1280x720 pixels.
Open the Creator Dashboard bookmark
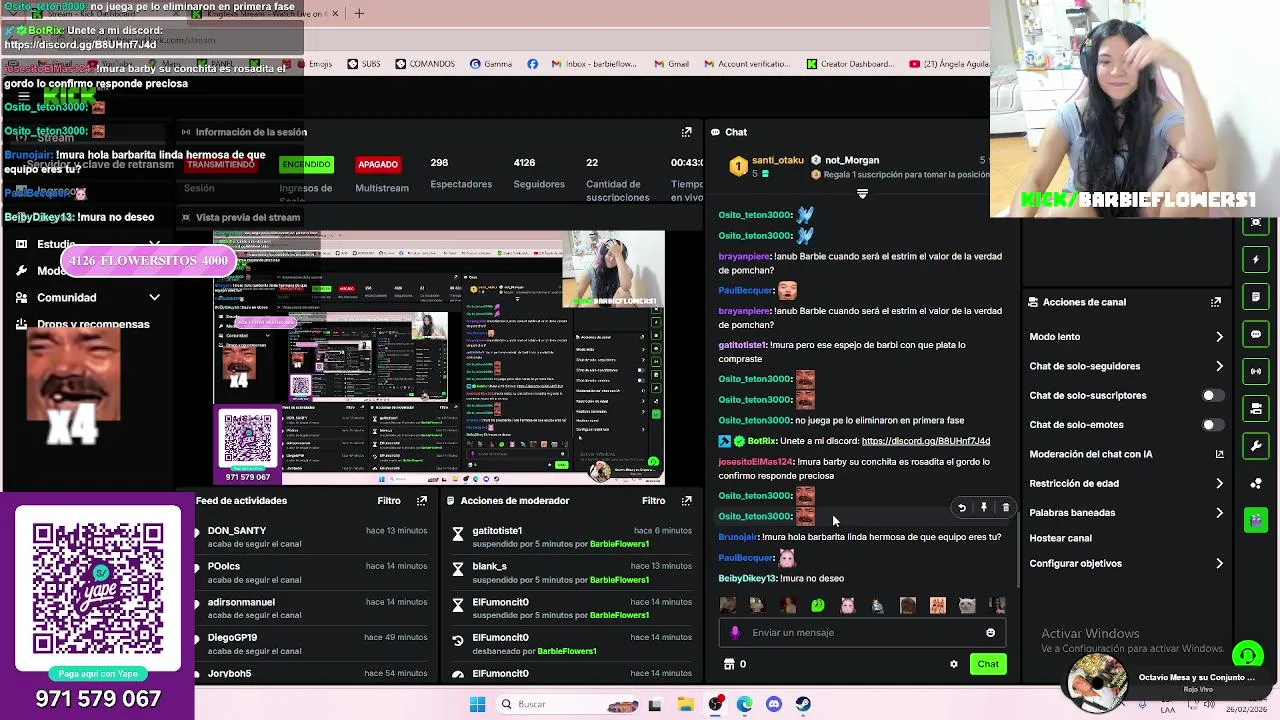(848, 64)
